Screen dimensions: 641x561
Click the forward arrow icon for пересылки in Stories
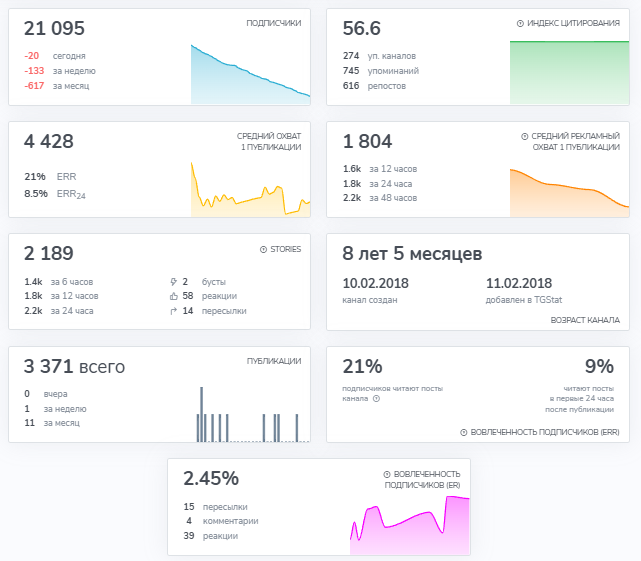click(174, 311)
